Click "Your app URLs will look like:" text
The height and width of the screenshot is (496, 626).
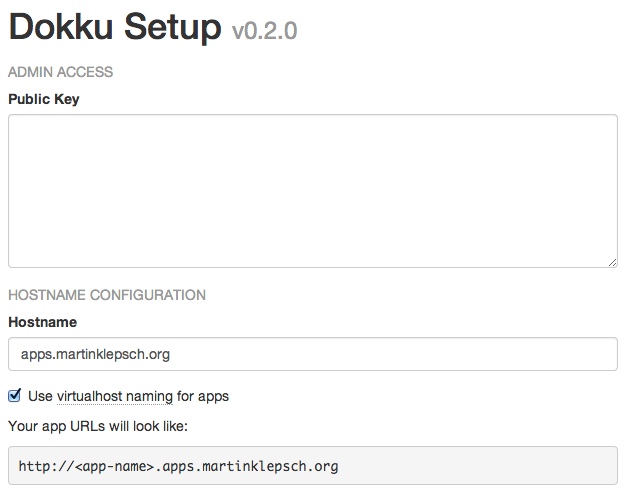98,426
